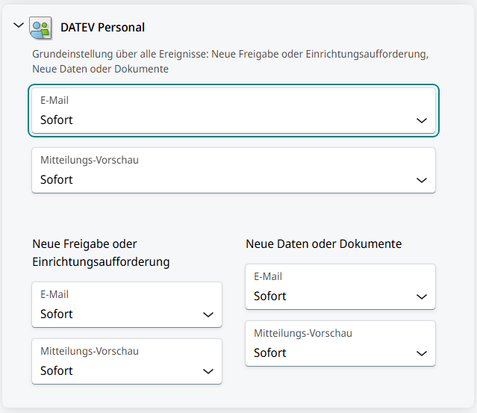Click the Neue Freigabe oder Einrichtungsaufforderung heading
Screen dimensions: 477x413
point(101,253)
